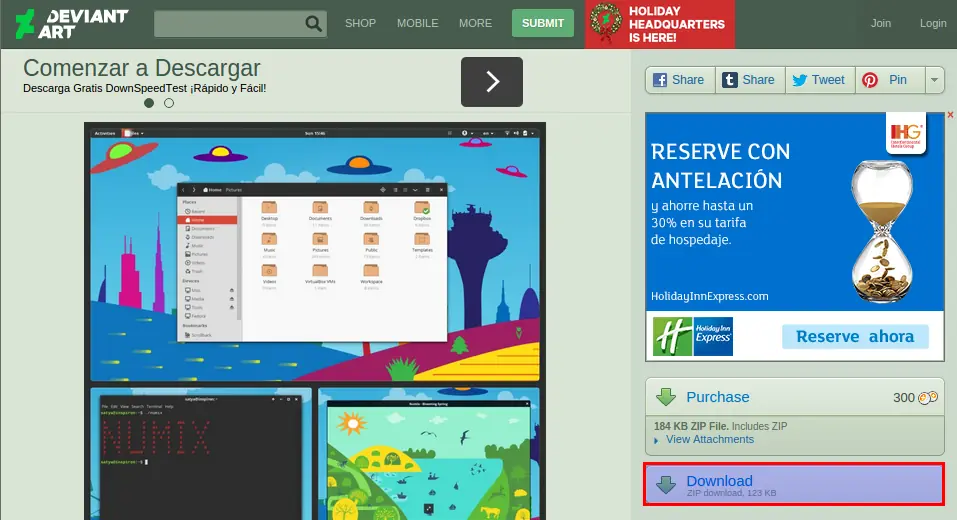This screenshot has height=520, width=957.
Task: Share on Tumblr
Action: (x=750, y=80)
